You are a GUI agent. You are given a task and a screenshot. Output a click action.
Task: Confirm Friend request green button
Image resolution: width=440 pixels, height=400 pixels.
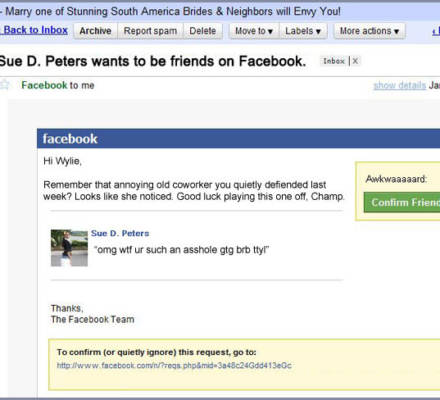402,202
